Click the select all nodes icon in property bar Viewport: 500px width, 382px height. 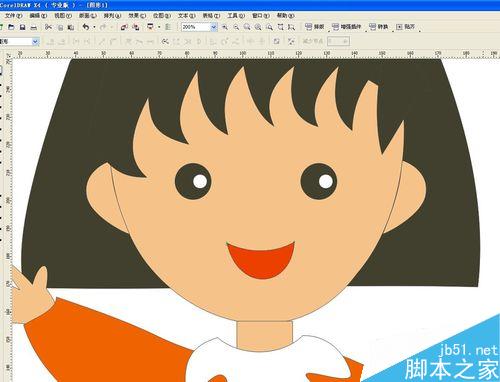(291, 41)
